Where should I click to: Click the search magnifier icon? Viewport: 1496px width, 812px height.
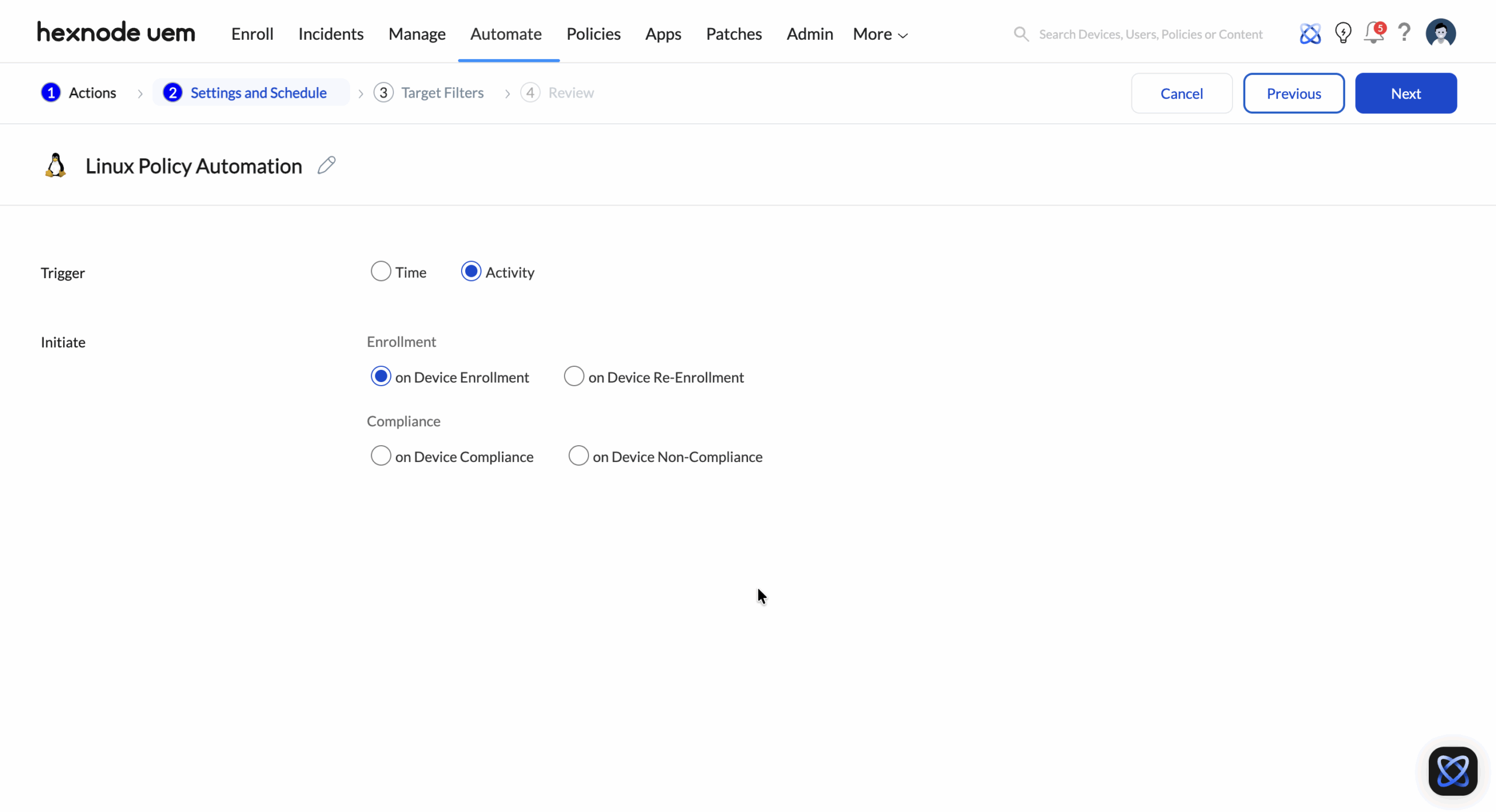pos(1021,34)
